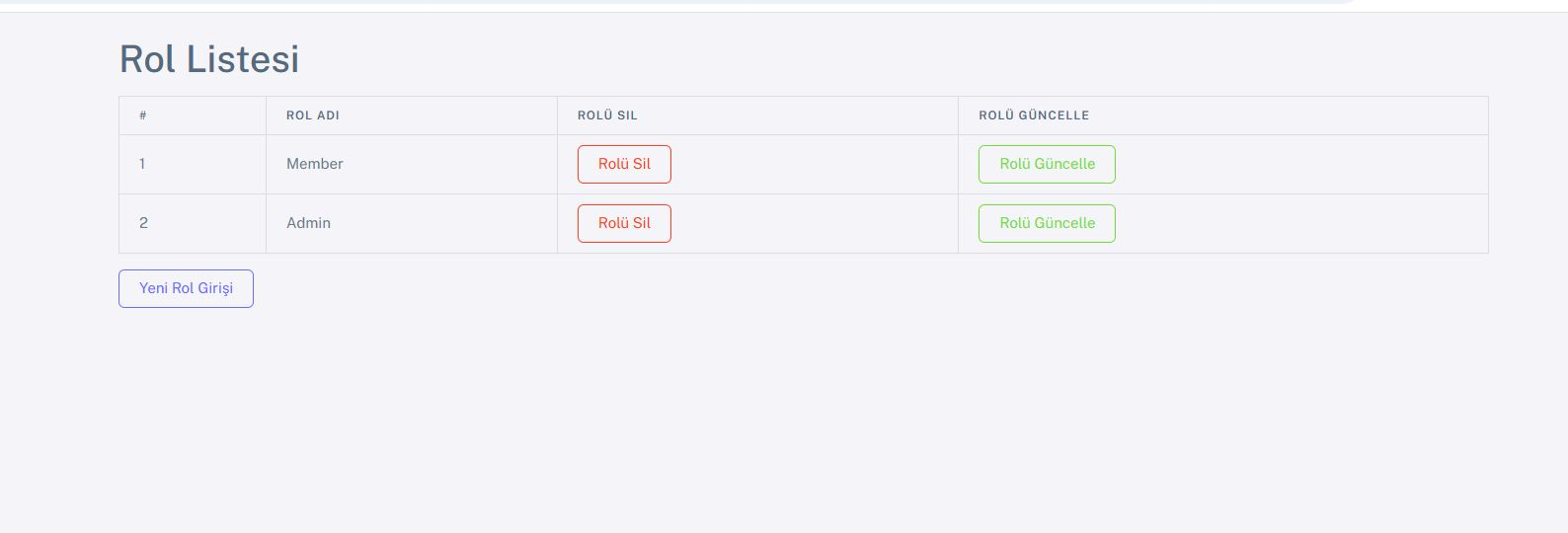The height and width of the screenshot is (533, 1568).
Task: Select the entire Member table row
Action: 803,164
